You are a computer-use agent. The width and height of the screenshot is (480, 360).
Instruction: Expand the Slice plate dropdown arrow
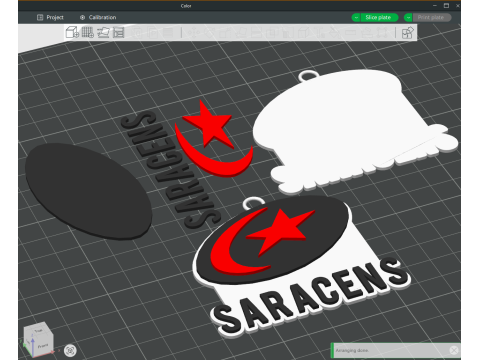tap(356, 17)
